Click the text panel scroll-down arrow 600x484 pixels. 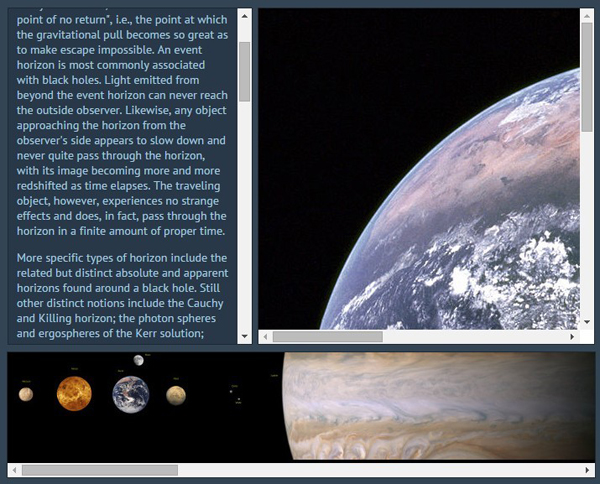coord(245,336)
